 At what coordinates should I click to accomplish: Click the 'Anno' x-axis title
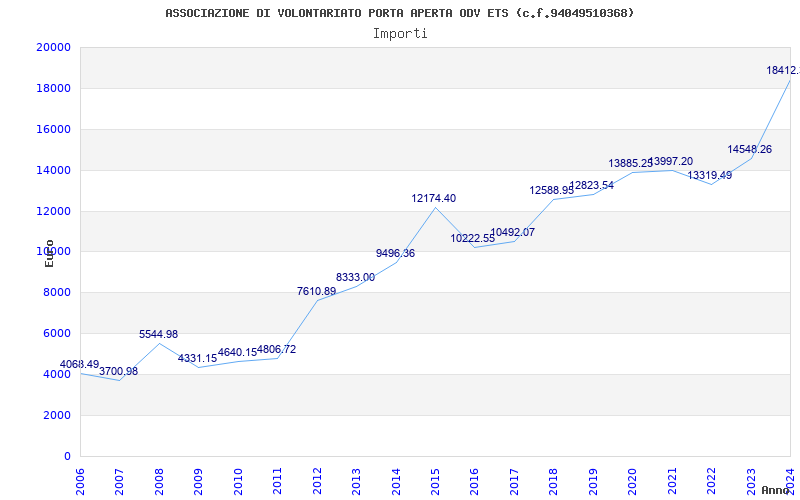774,490
